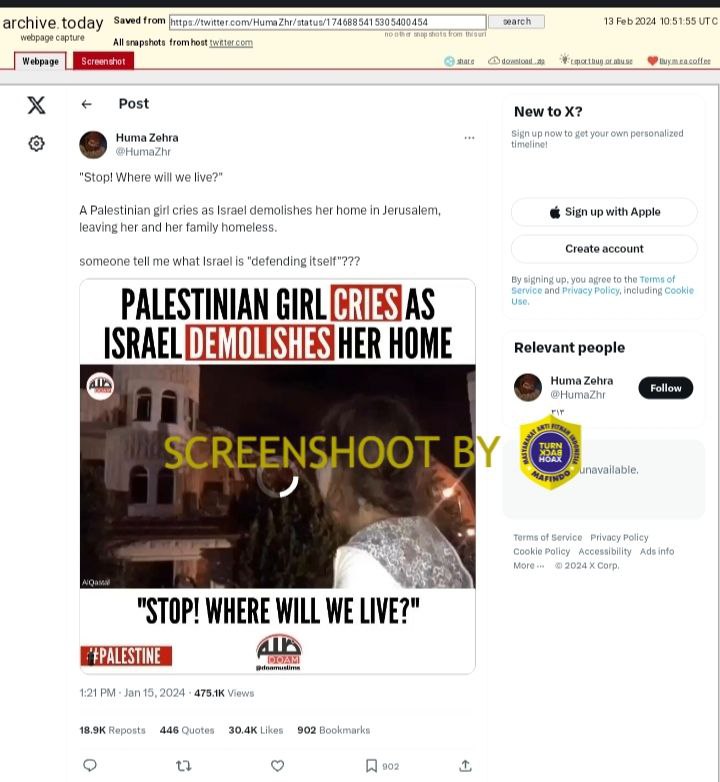
Task: Like the post with heart icon
Action: point(278,765)
